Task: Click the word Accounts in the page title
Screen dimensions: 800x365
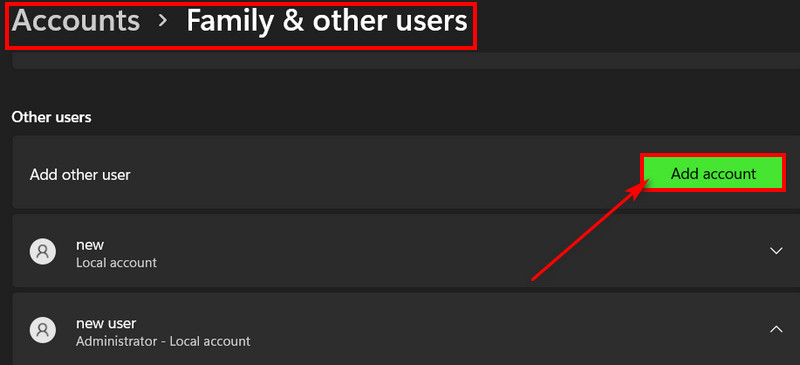Action: tap(76, 21)
